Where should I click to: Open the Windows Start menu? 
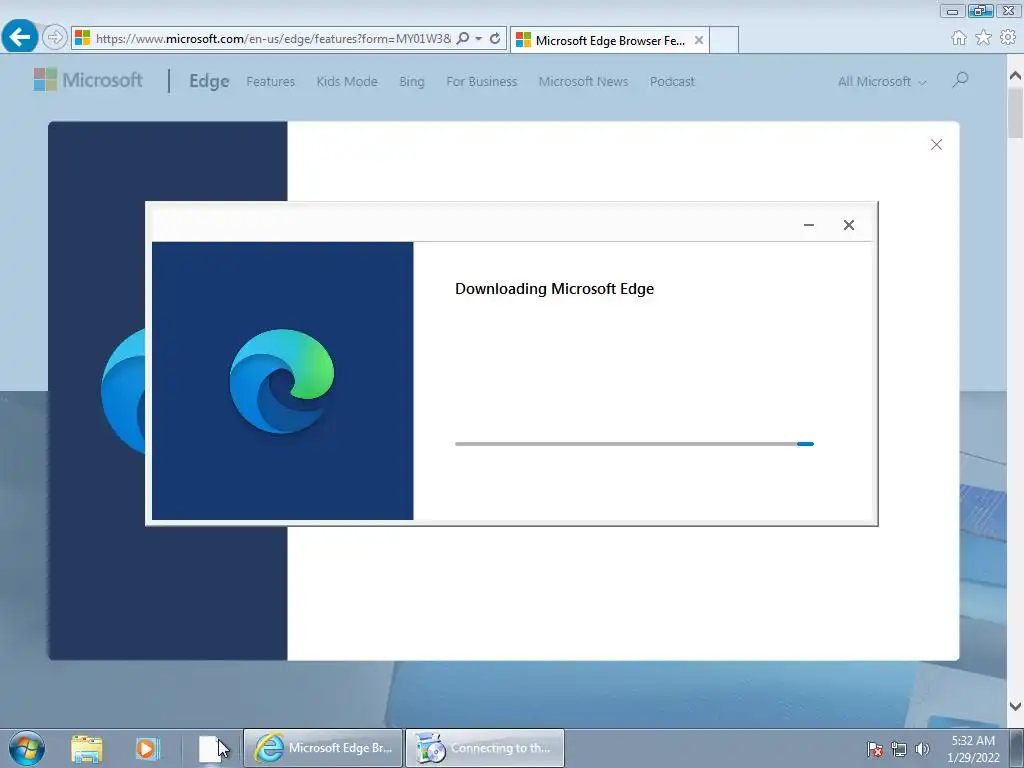[27, 748]
